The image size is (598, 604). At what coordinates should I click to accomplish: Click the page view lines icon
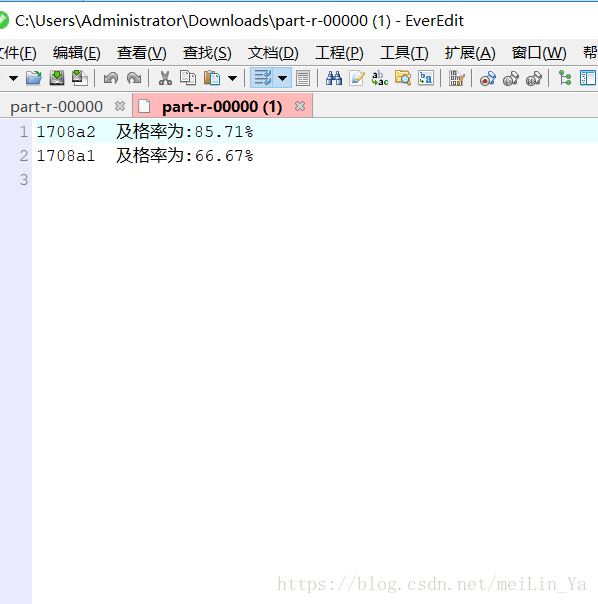point(303,78)
